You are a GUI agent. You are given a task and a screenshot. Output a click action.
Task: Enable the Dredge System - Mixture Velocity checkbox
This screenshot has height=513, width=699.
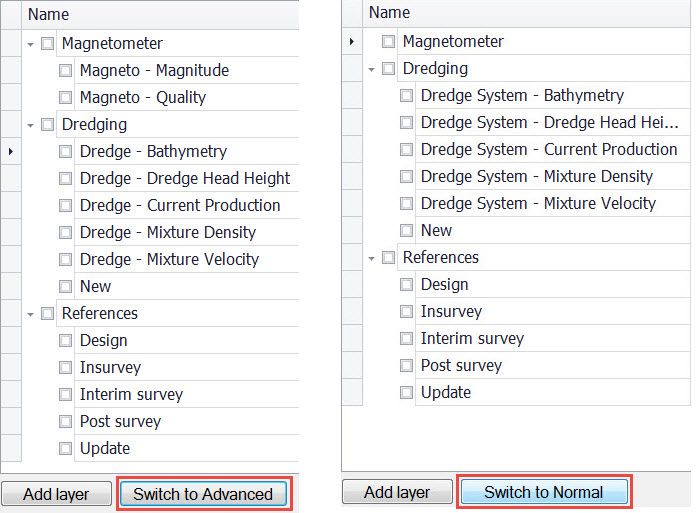click(x=407, y=204)
